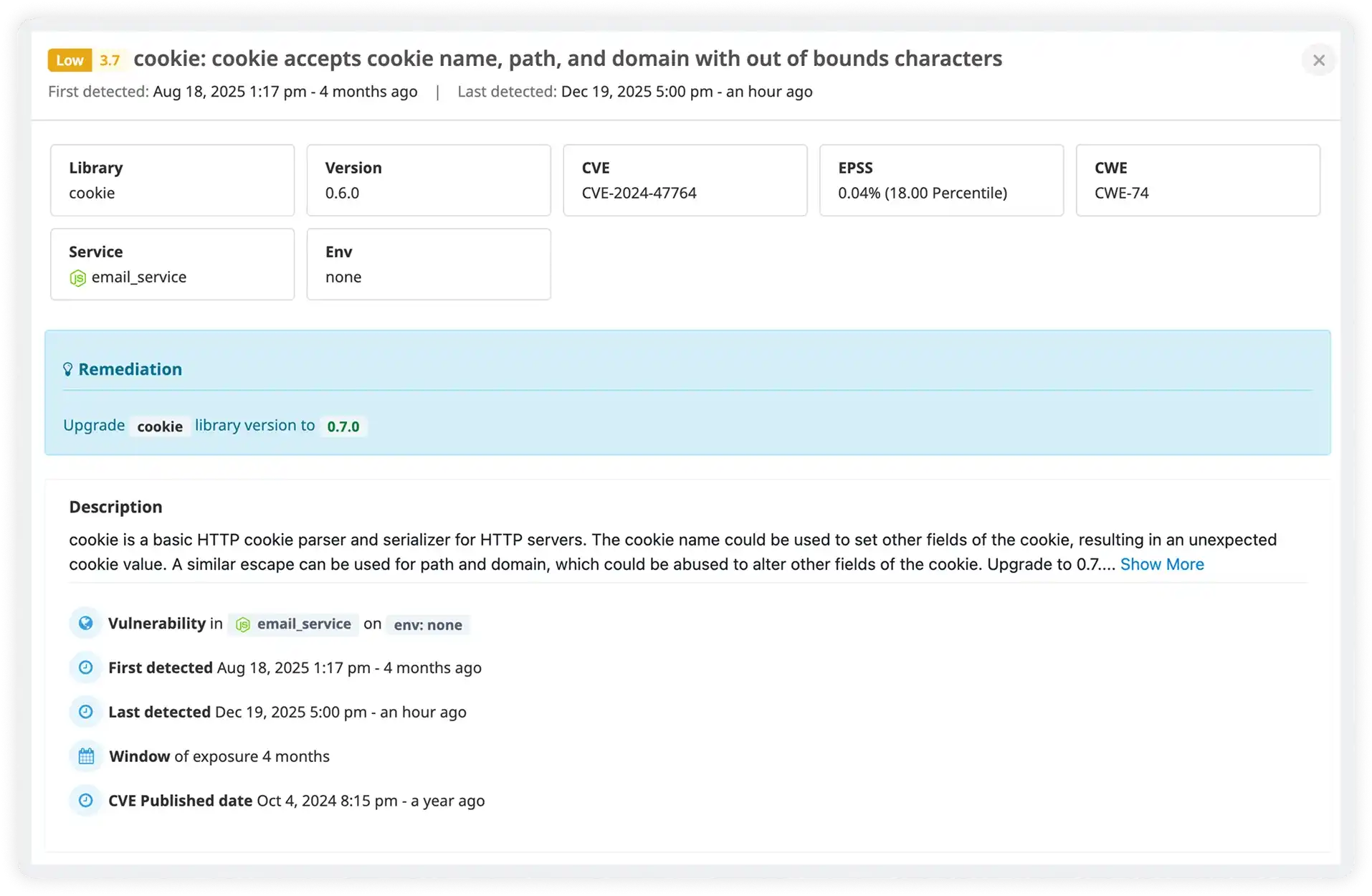This screenshot has height=896, width=1372.
Task: Click the calendar icon for Window of exposure
Action: click(85, 756)
